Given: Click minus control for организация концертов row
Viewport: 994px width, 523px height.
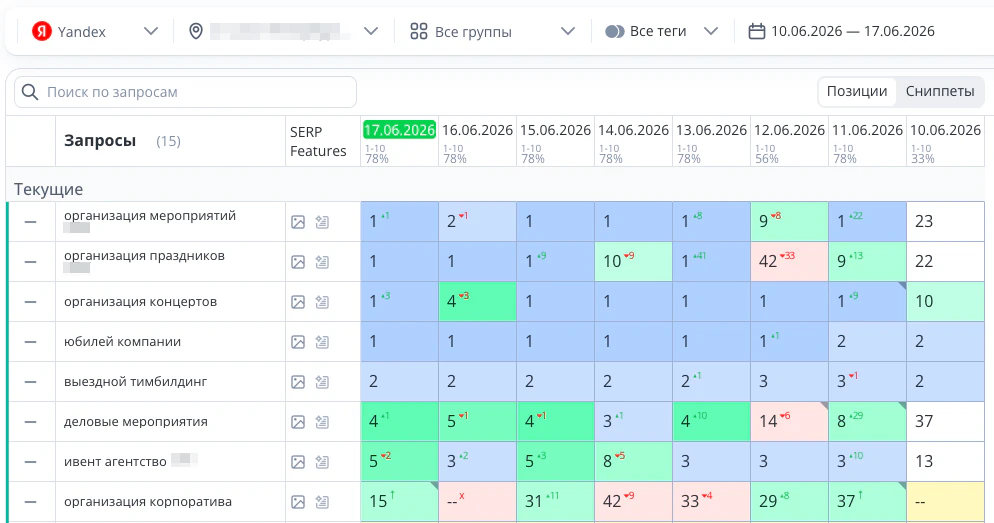Looking at the screenshot, I should [x=30, y=302].
